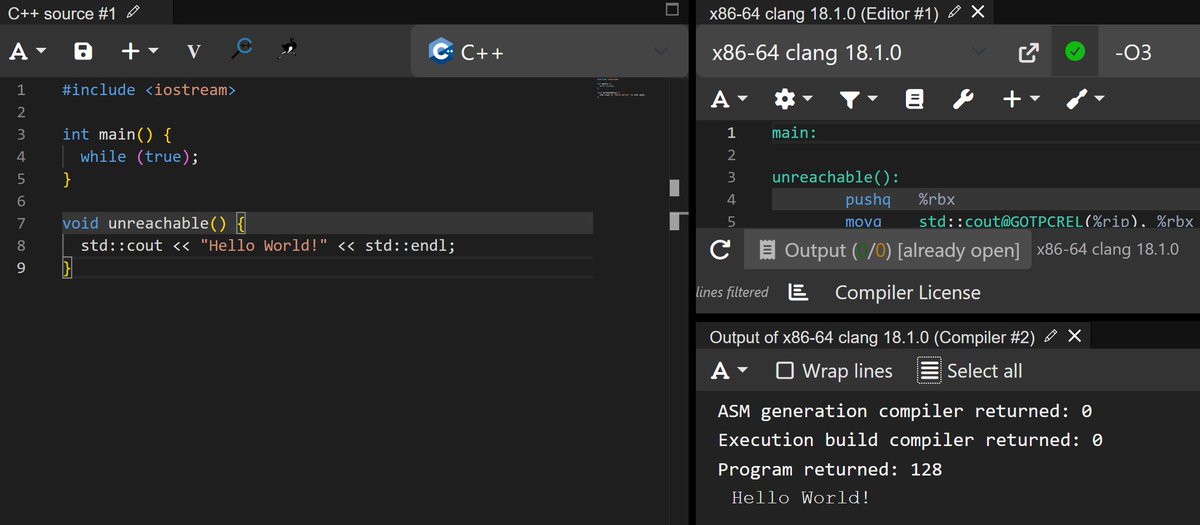Image resolution: width=1200 pixels, height=525 pixels.
Task: Open compiler pane Add new menu
Action: click(x=1022, y=99)
